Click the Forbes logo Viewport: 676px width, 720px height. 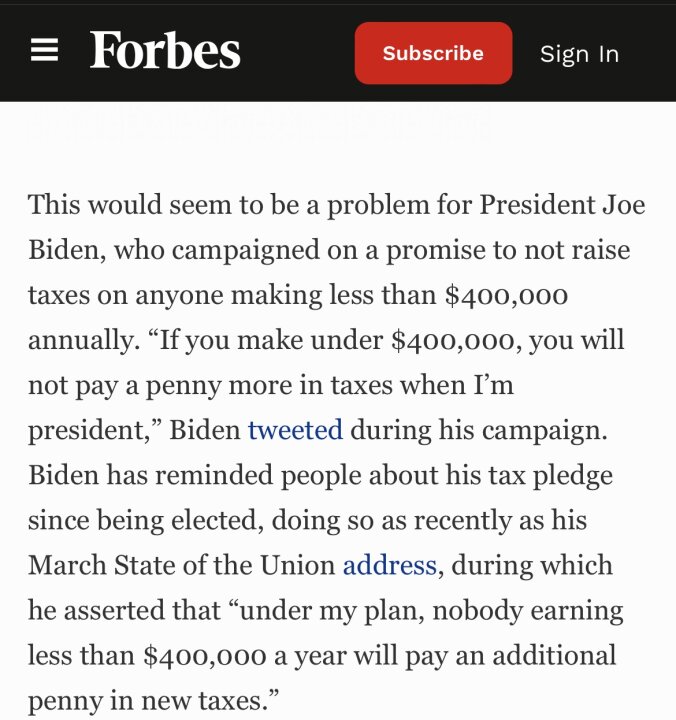165,51
